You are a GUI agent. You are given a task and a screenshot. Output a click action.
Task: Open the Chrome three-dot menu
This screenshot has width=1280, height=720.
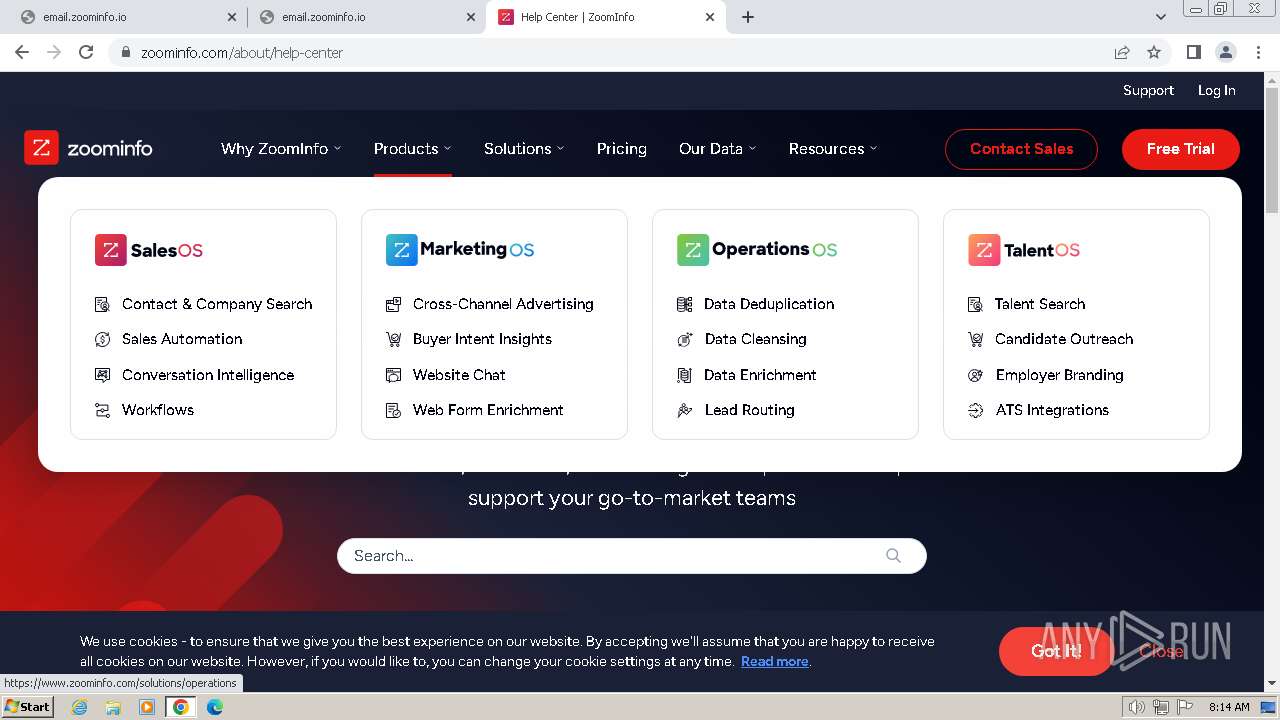(1258, 52)
